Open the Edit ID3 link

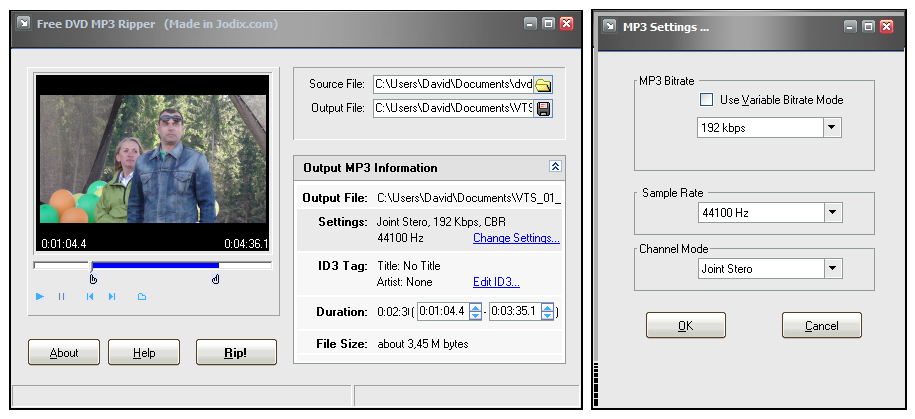click(x=496, y=282)
